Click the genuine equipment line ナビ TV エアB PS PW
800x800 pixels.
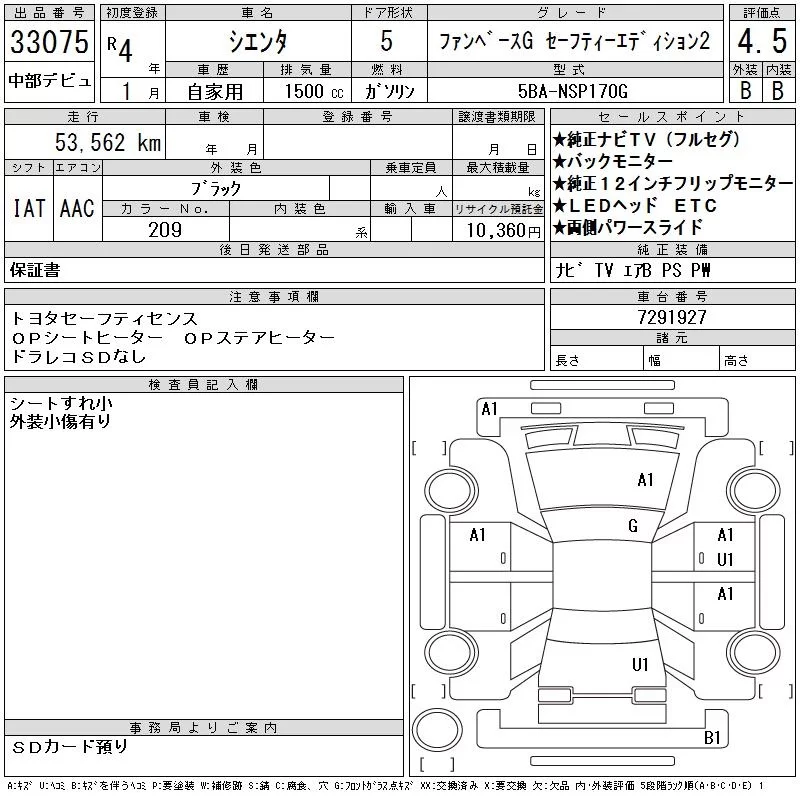pyautogui.click(x=633, y=270)
